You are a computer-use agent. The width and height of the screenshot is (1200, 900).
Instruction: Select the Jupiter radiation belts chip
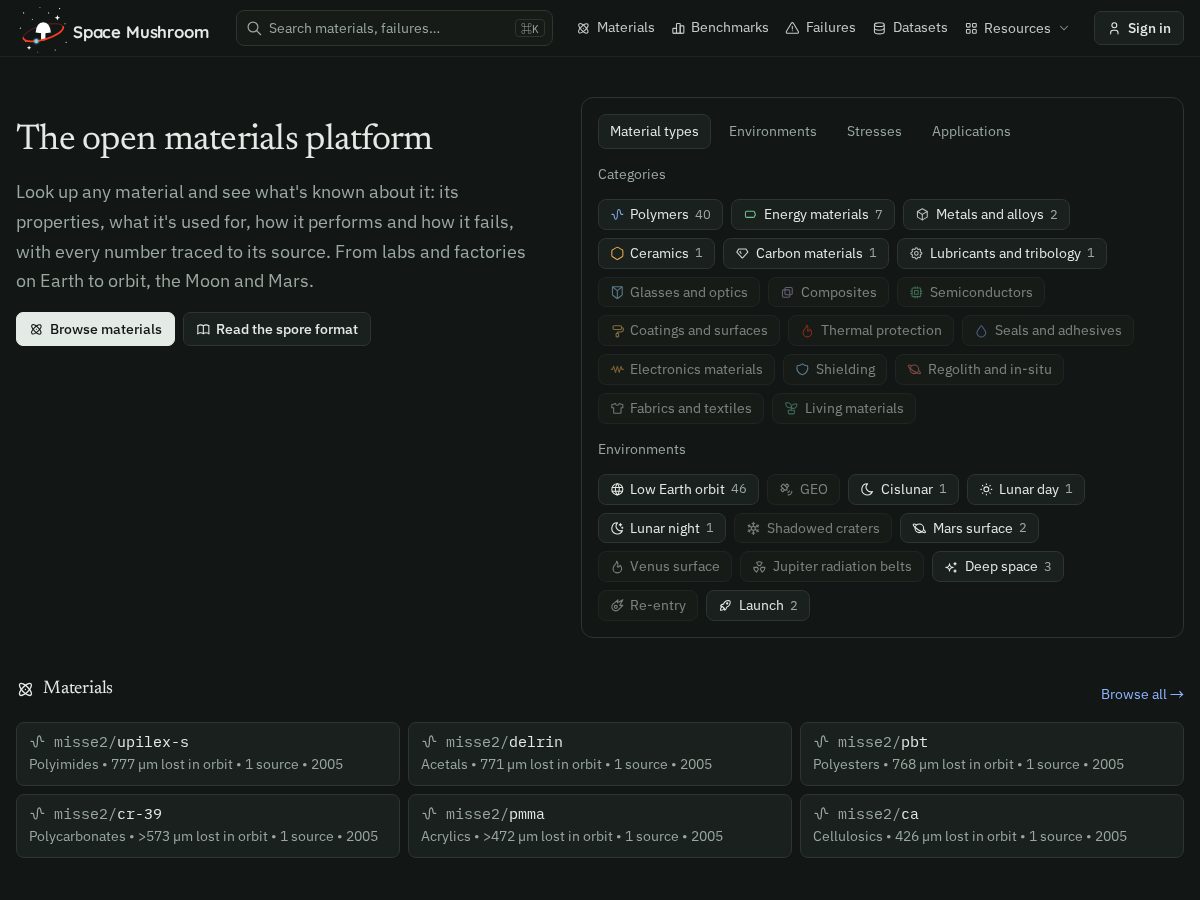[x=832, y=566]
